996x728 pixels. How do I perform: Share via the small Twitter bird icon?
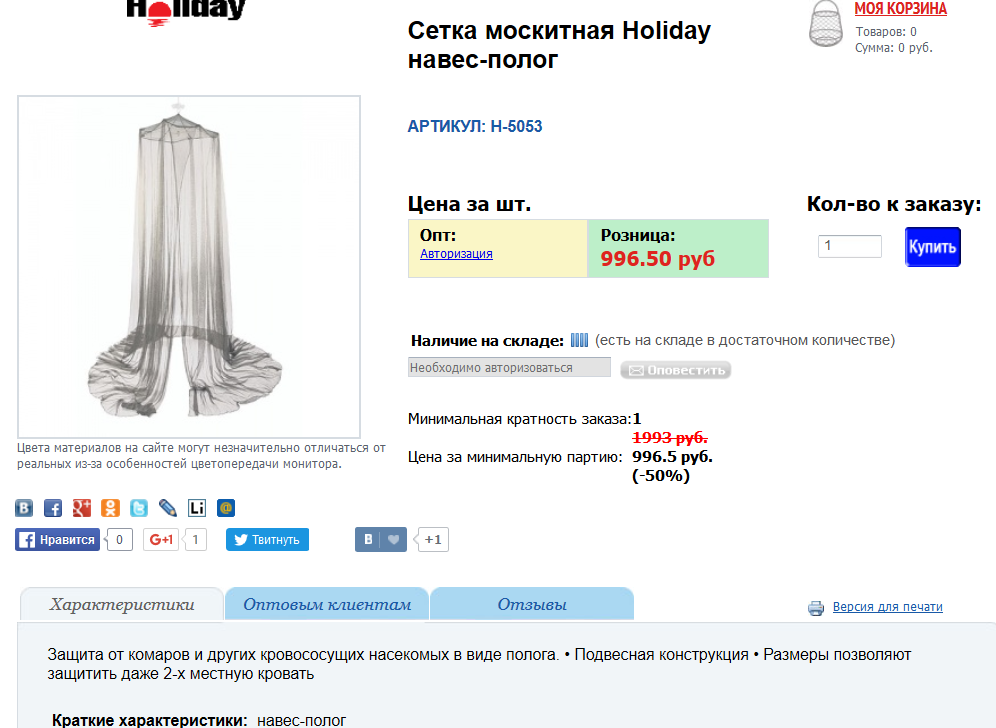tap(138, 508)
